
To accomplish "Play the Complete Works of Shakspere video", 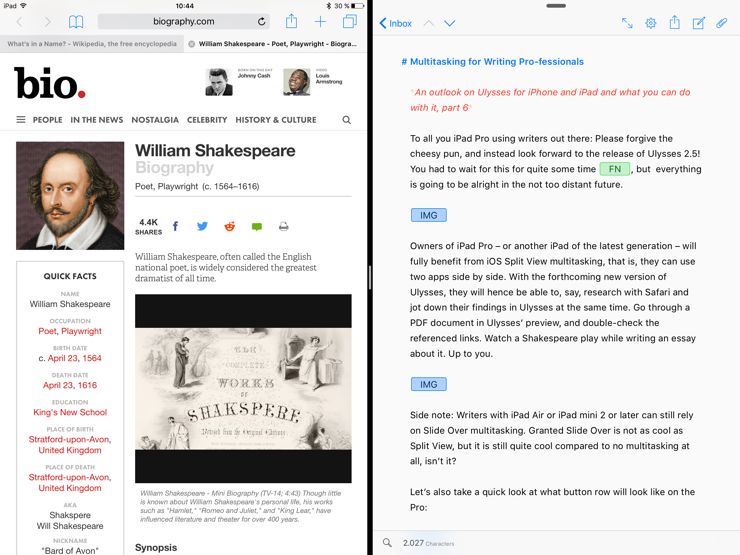I will 243,388.
